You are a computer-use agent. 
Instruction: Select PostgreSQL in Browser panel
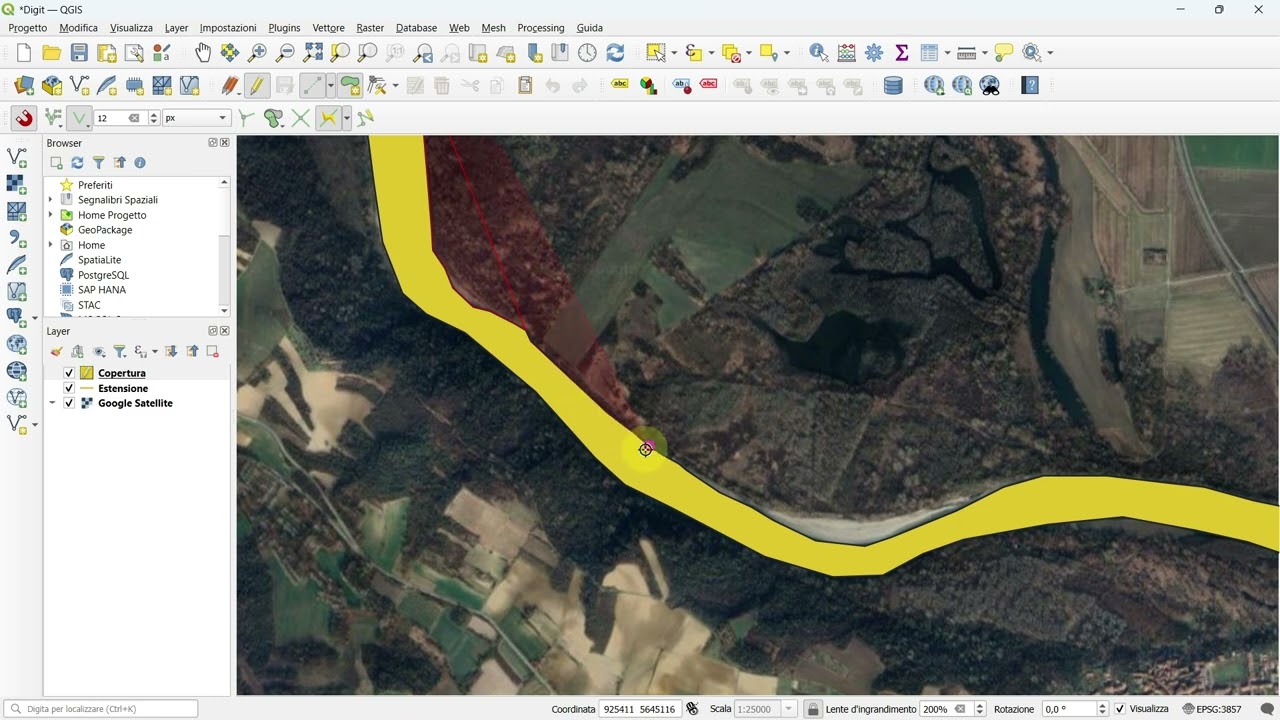coord(103,275)
